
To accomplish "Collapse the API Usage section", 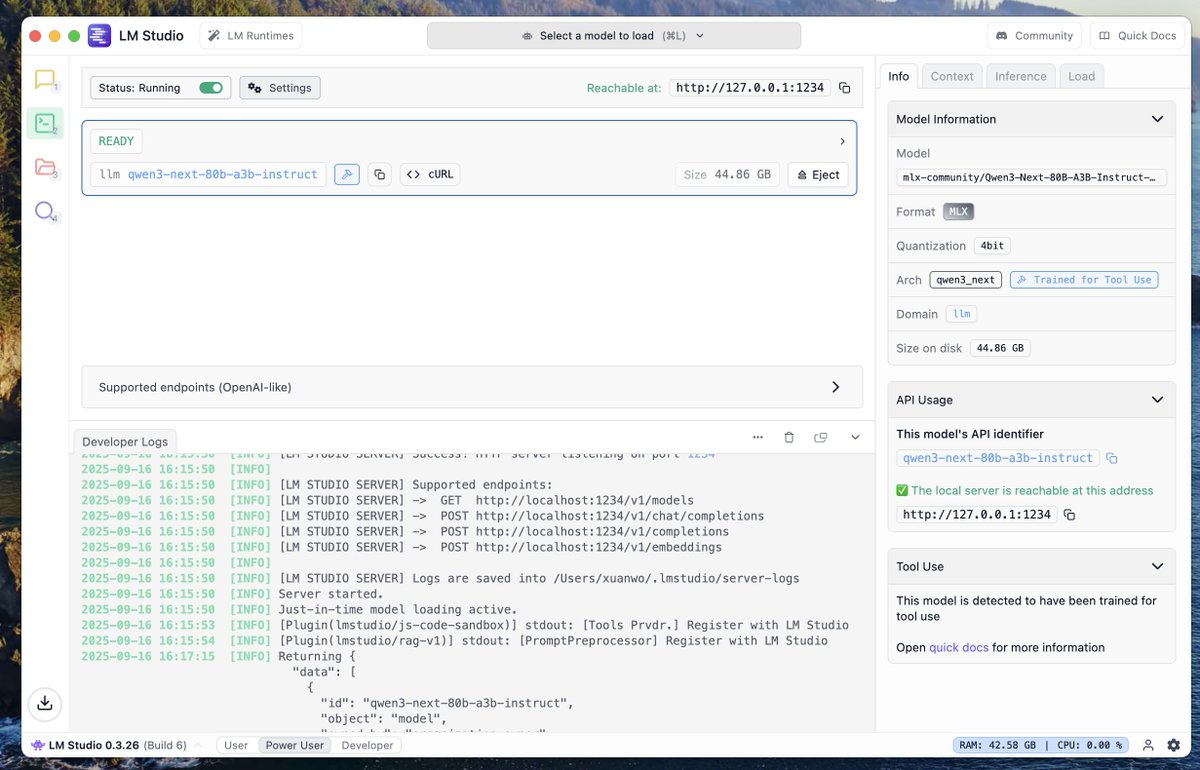I will 1157,400.
